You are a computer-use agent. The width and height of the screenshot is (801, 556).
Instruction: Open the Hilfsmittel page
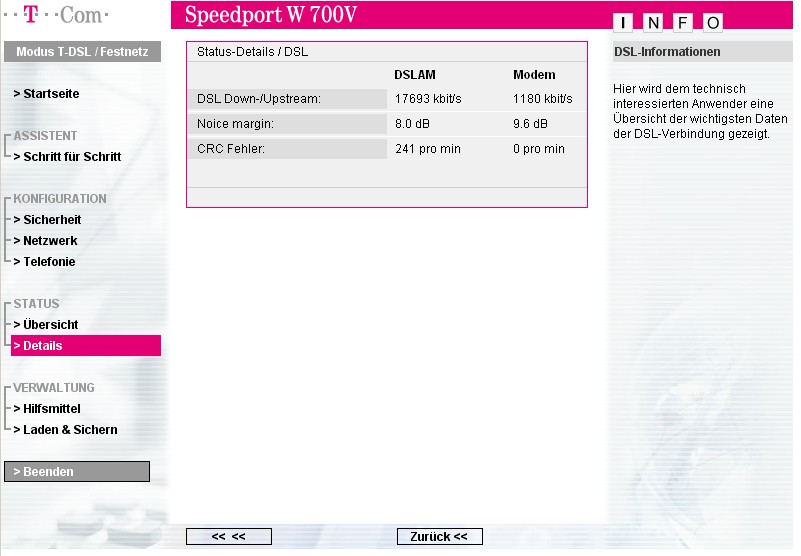pyautogui.click(x=47, y=408)
